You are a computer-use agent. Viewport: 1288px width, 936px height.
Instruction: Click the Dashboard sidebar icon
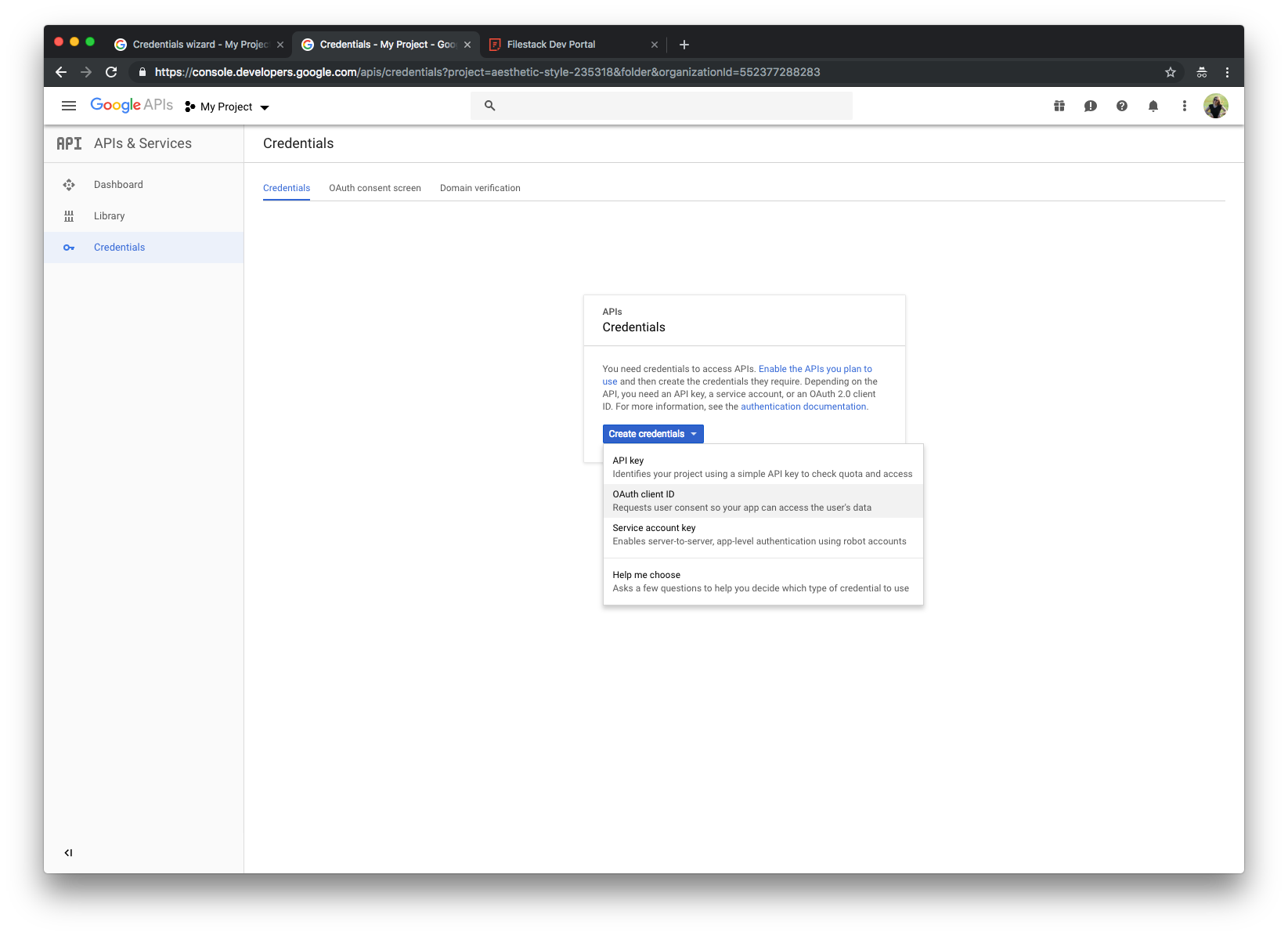69,185
